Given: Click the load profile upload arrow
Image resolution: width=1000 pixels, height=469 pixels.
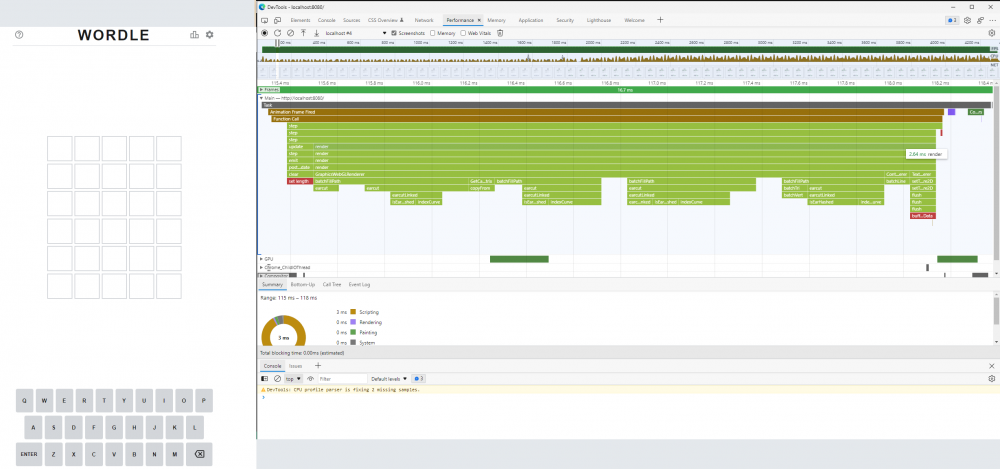Looking at the screenshot, I should [x=304, y=33].
